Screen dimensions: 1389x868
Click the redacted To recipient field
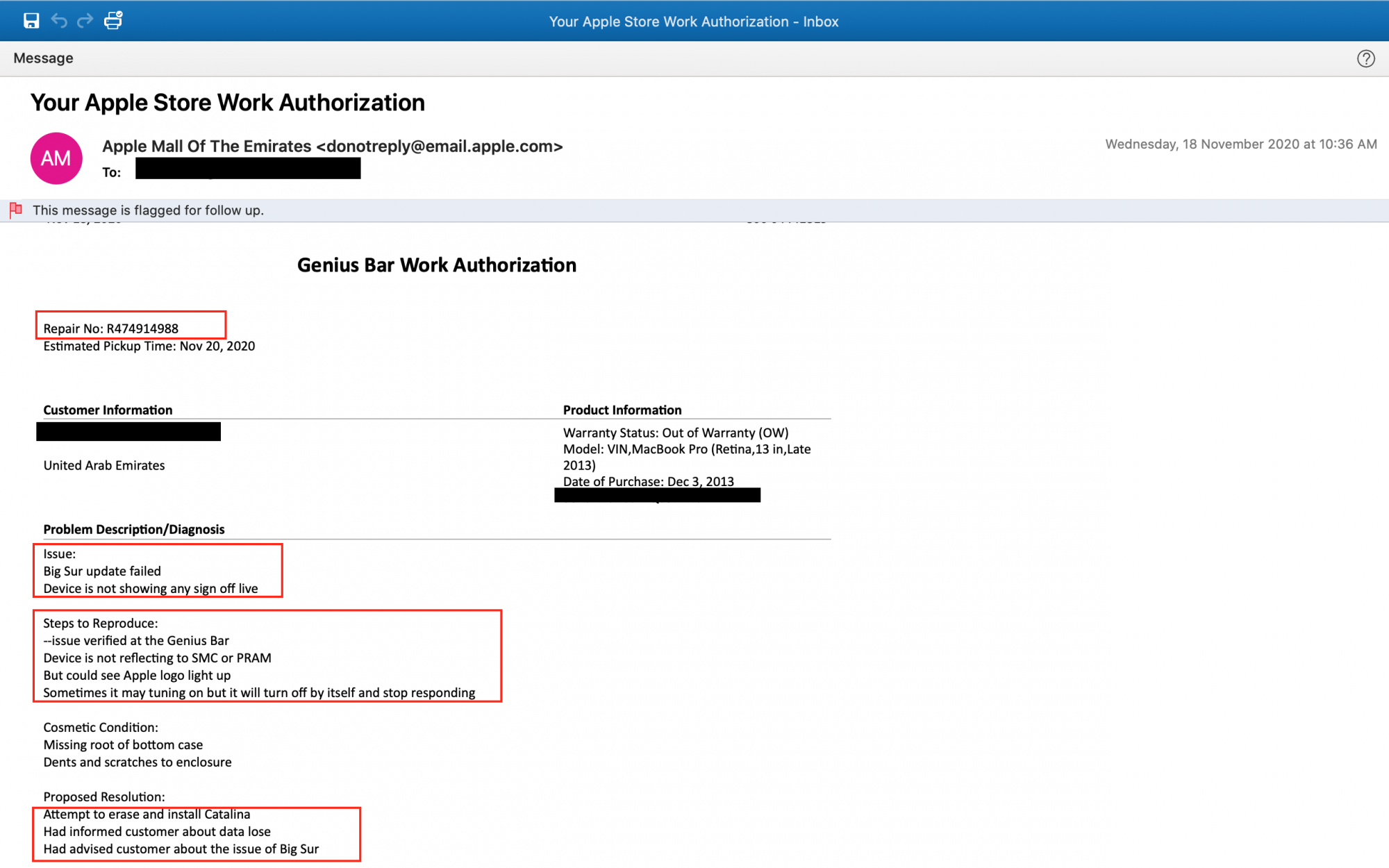click(248, 169)
